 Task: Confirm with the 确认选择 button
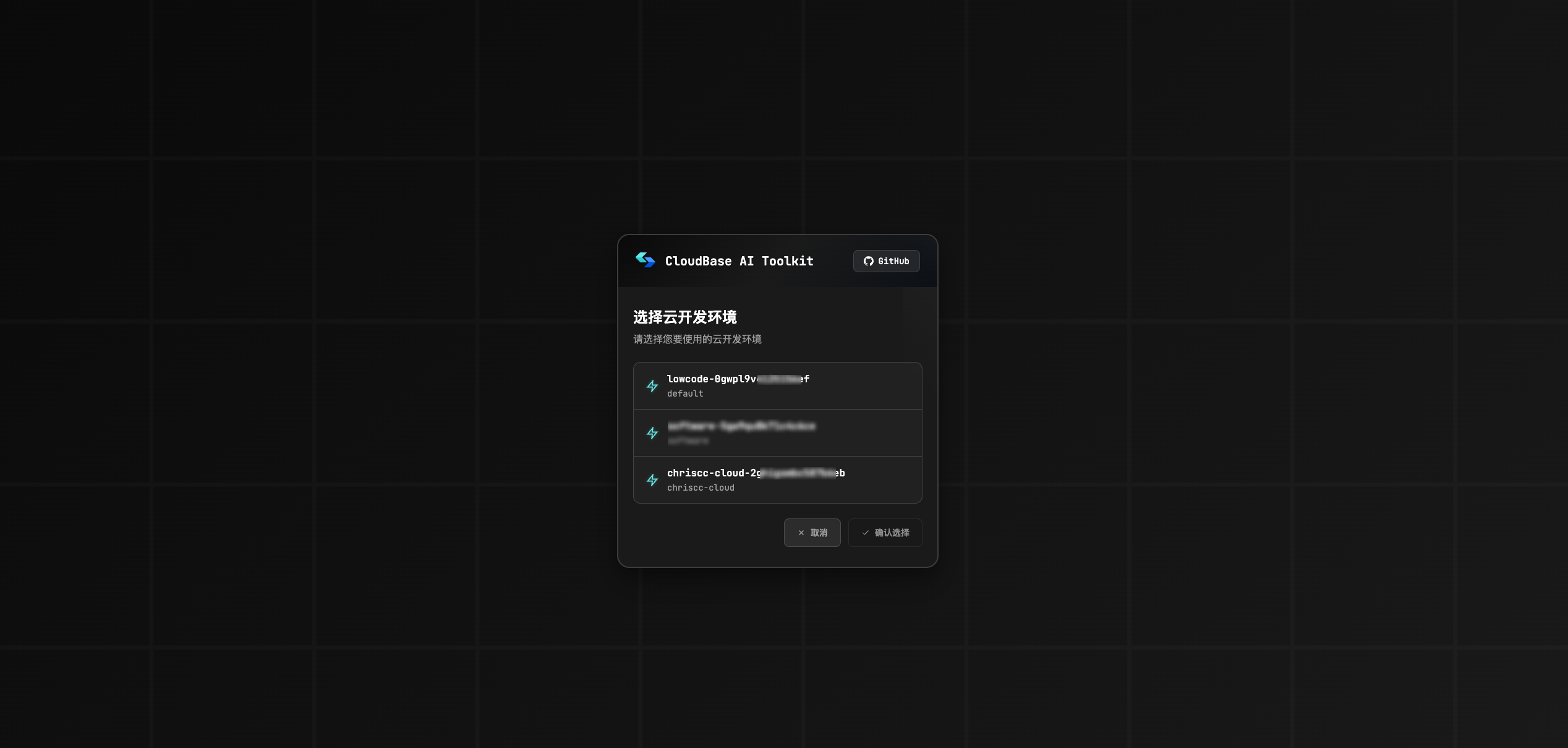pyautogui.click(x=885, y=533)
